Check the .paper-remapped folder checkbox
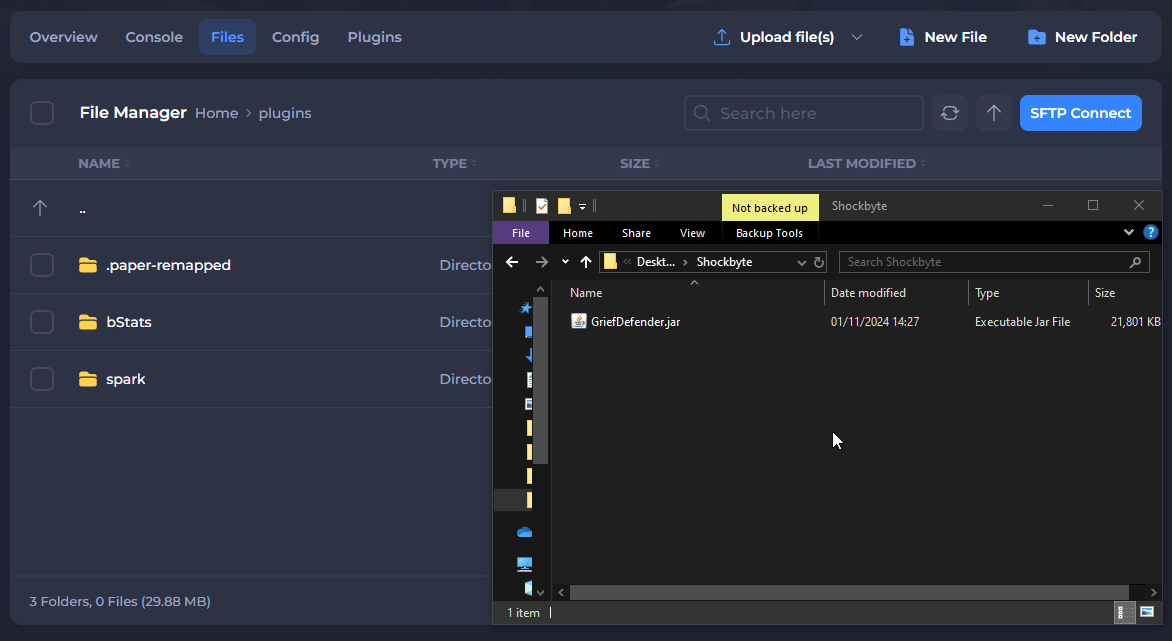1172x641 pixels. pos(42,265)
